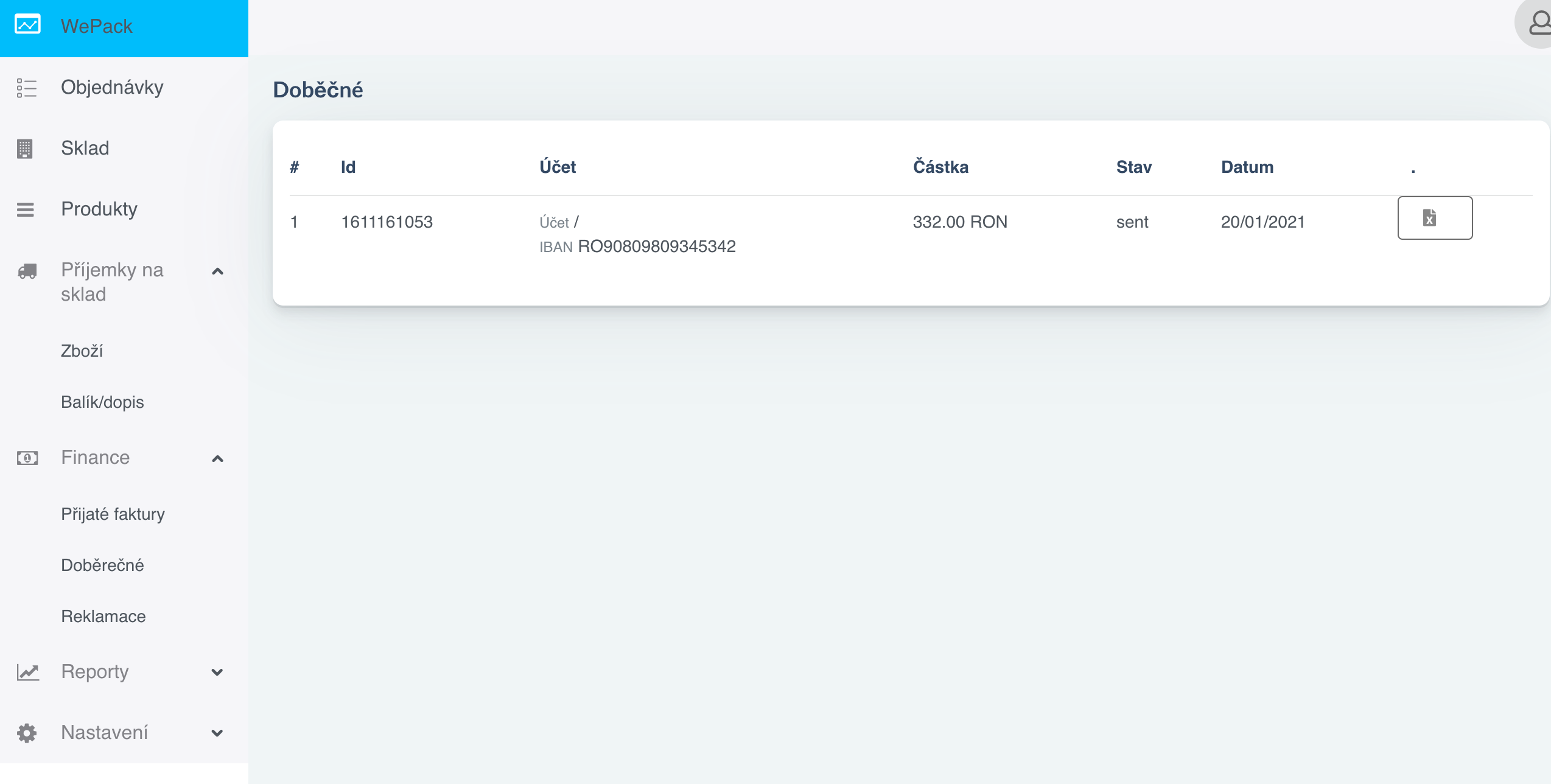The image size is (1551, 784).
Task: Select the amount 332.00 RON
Action: point(960,222)
